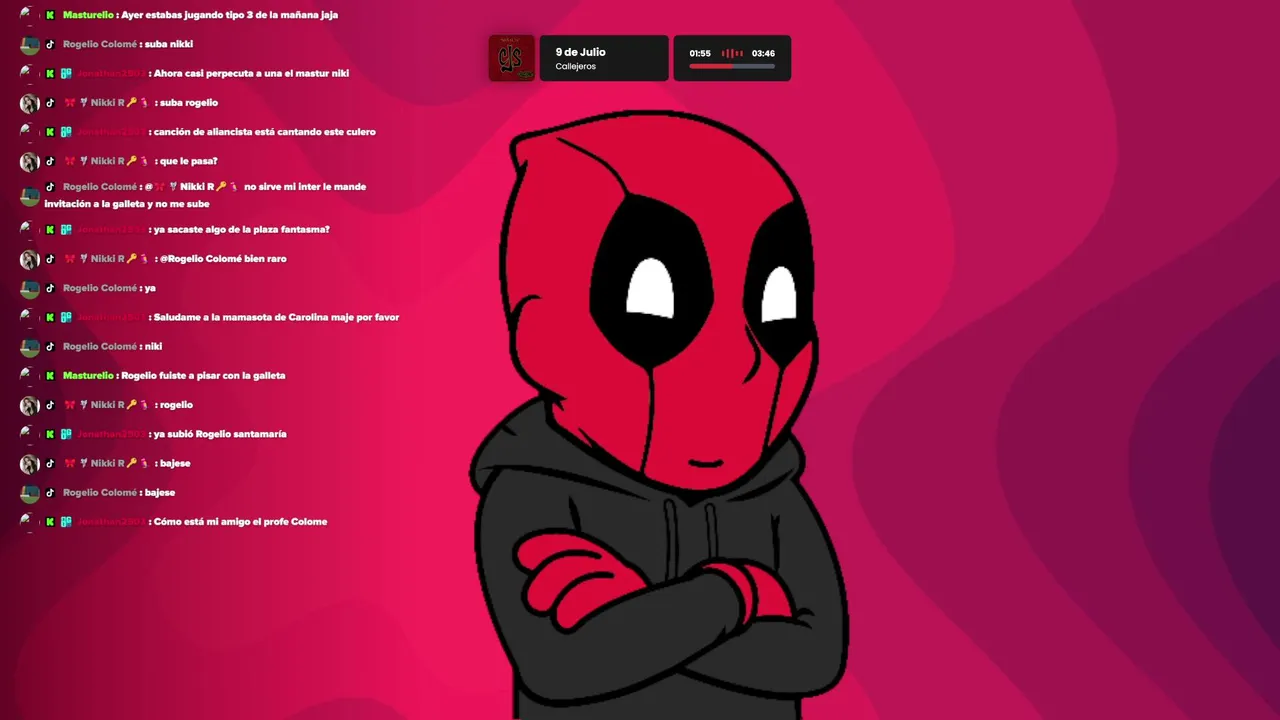
Task: Click the TikTok icon on Rogelio's "bajese" message
Action: tap(50, 492)
